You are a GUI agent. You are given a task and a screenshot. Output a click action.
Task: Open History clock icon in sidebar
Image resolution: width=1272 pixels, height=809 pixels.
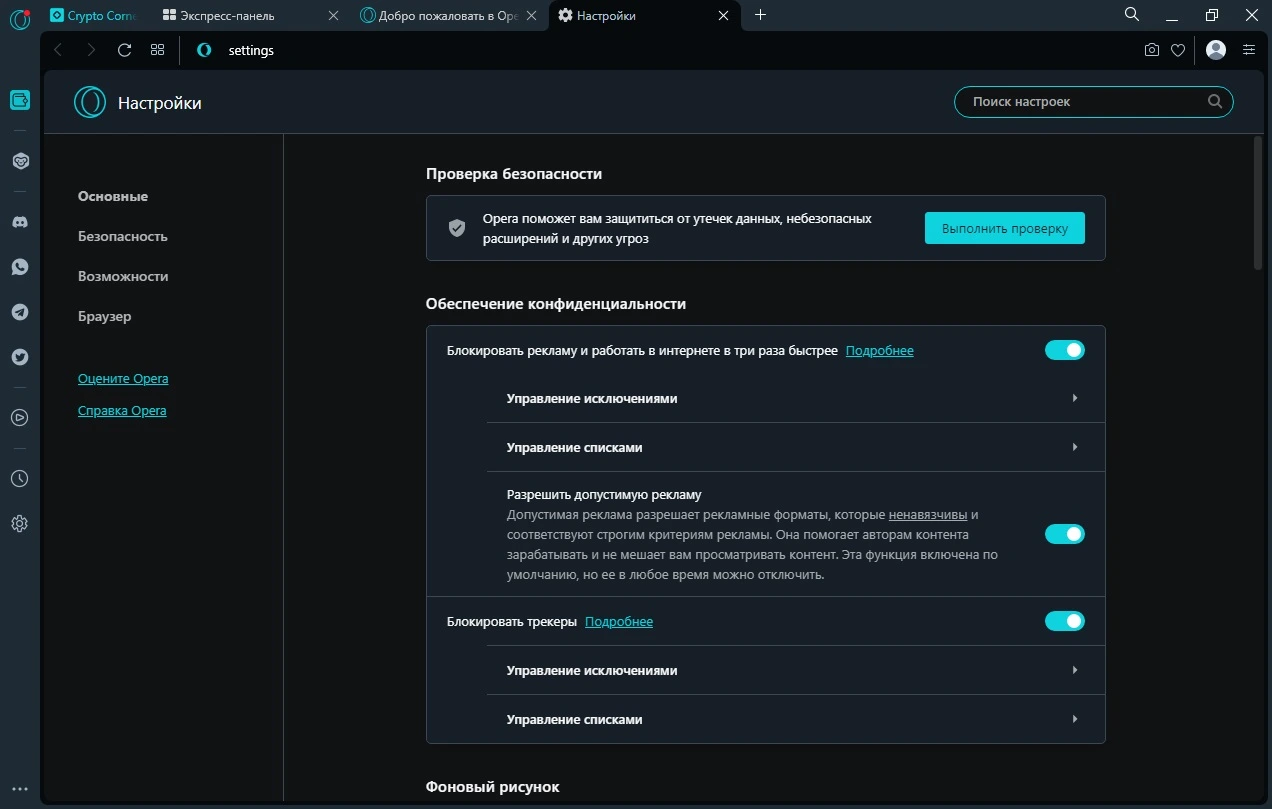(x=19, y=479)
